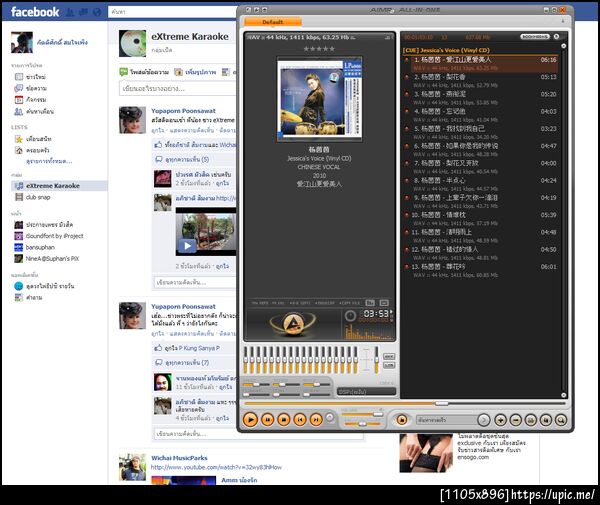This screenshot has width=600, height=505.
Task: Click the Play button in AIMP
Action: (x=250, y=420)
